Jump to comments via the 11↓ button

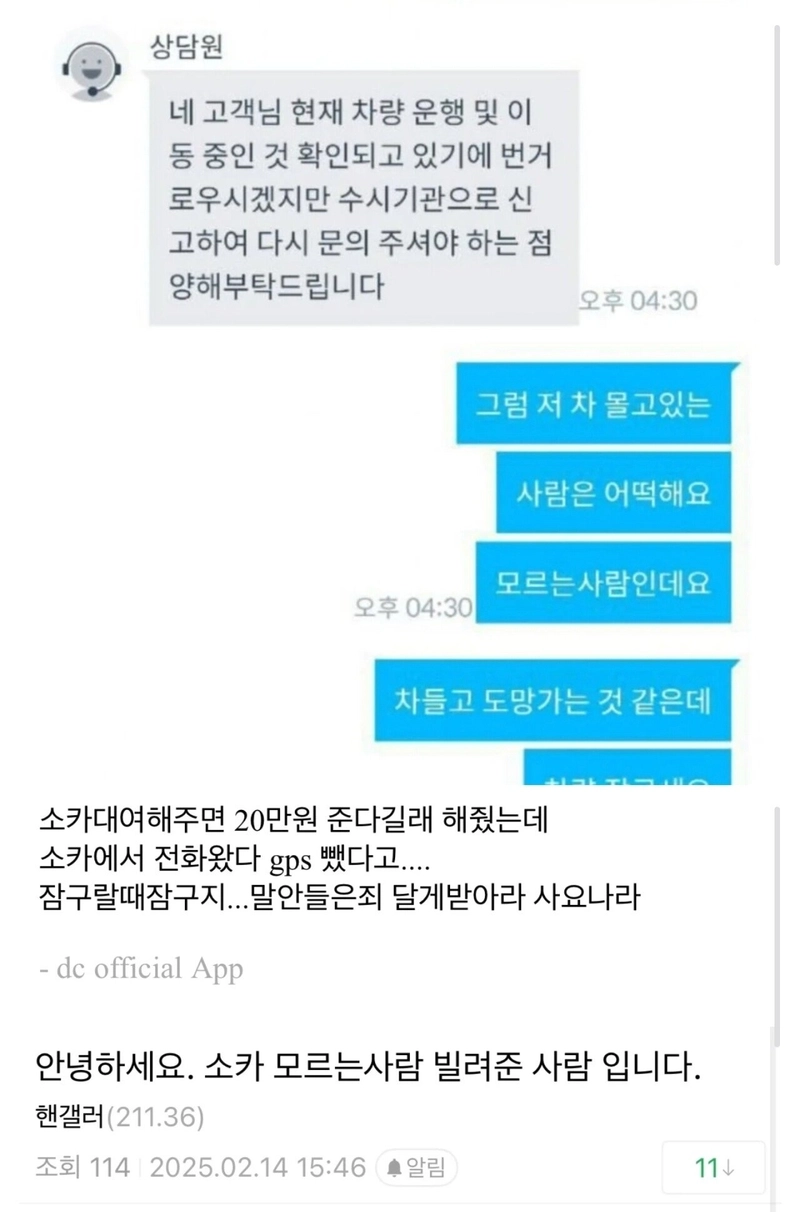click(x=713, y=1167)
